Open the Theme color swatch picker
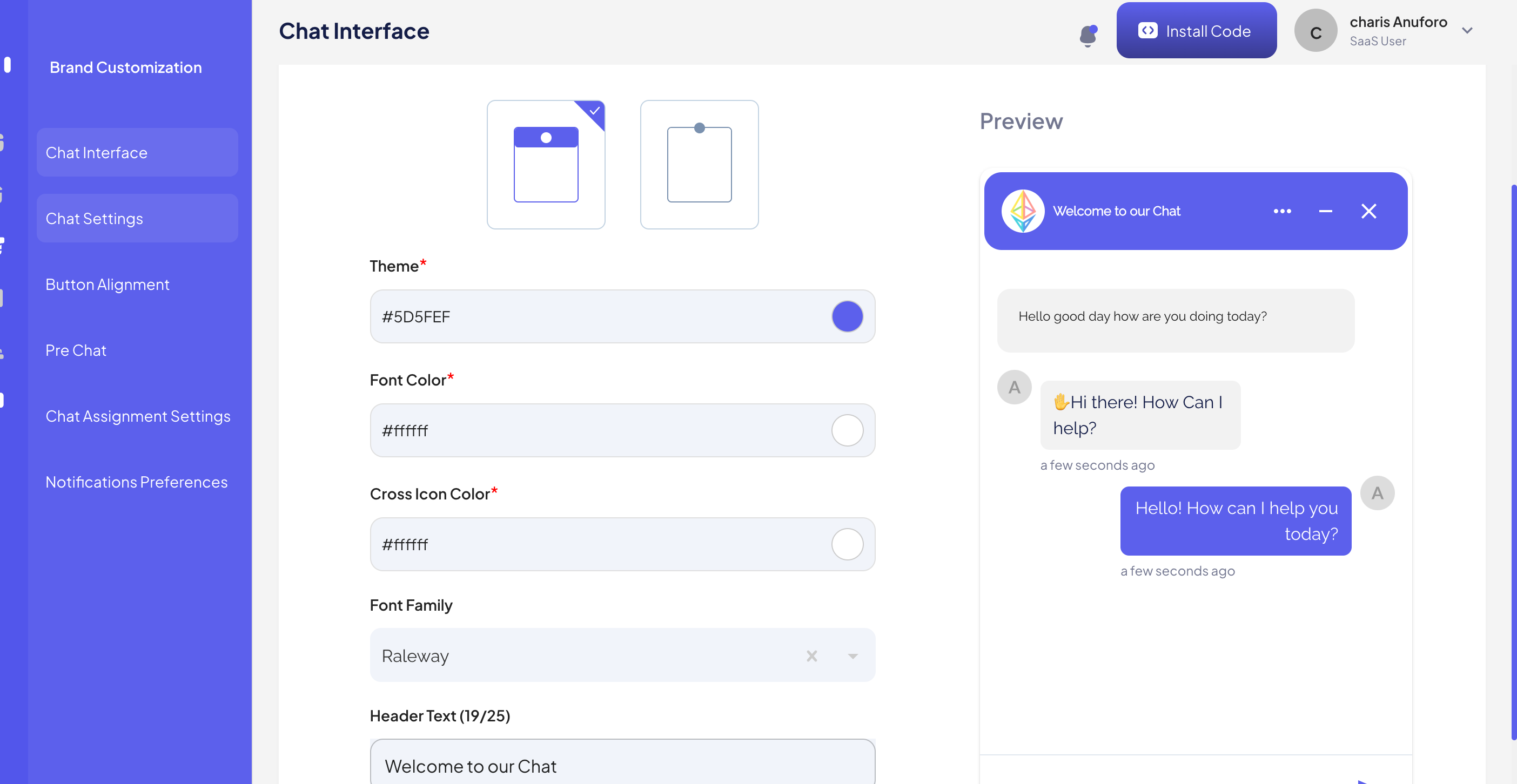 [x=847, y=316]
